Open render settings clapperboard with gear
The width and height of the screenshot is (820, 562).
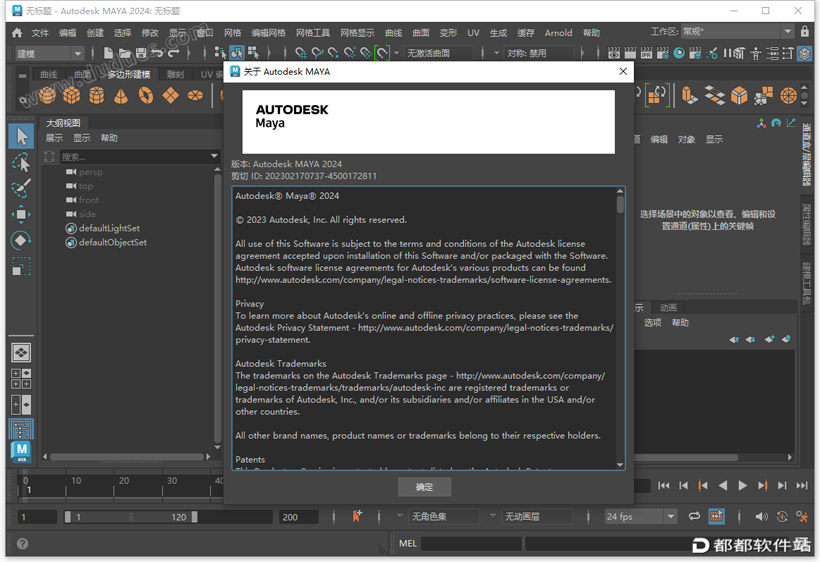pos(663,53)
